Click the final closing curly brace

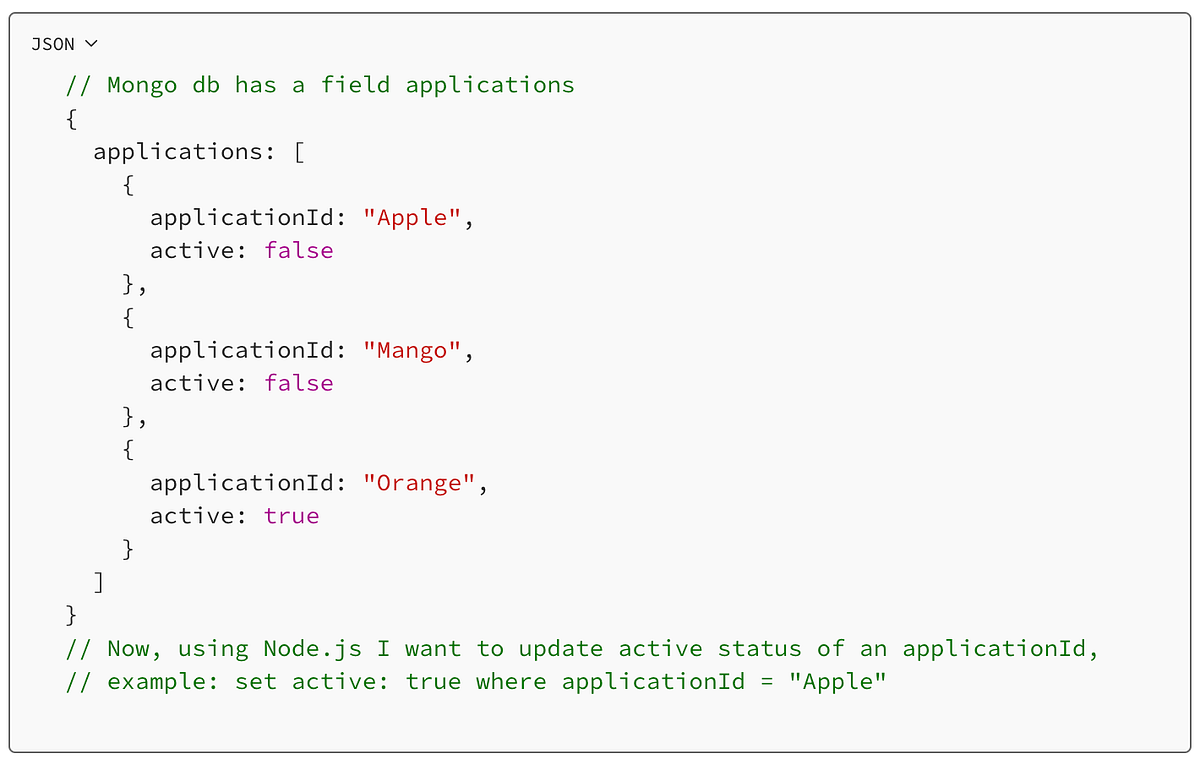click(71, 615)
